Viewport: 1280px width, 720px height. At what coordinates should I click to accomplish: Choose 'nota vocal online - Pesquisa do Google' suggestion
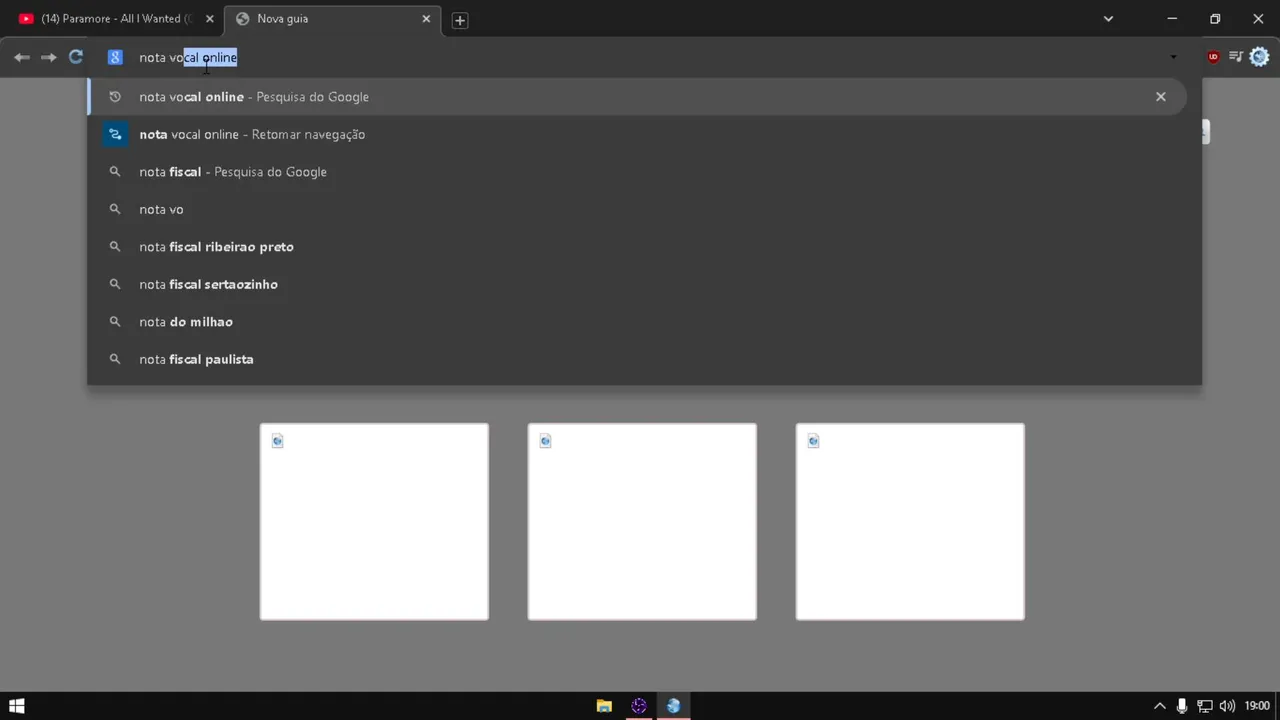pyautogui.click(x=636, y=97)
